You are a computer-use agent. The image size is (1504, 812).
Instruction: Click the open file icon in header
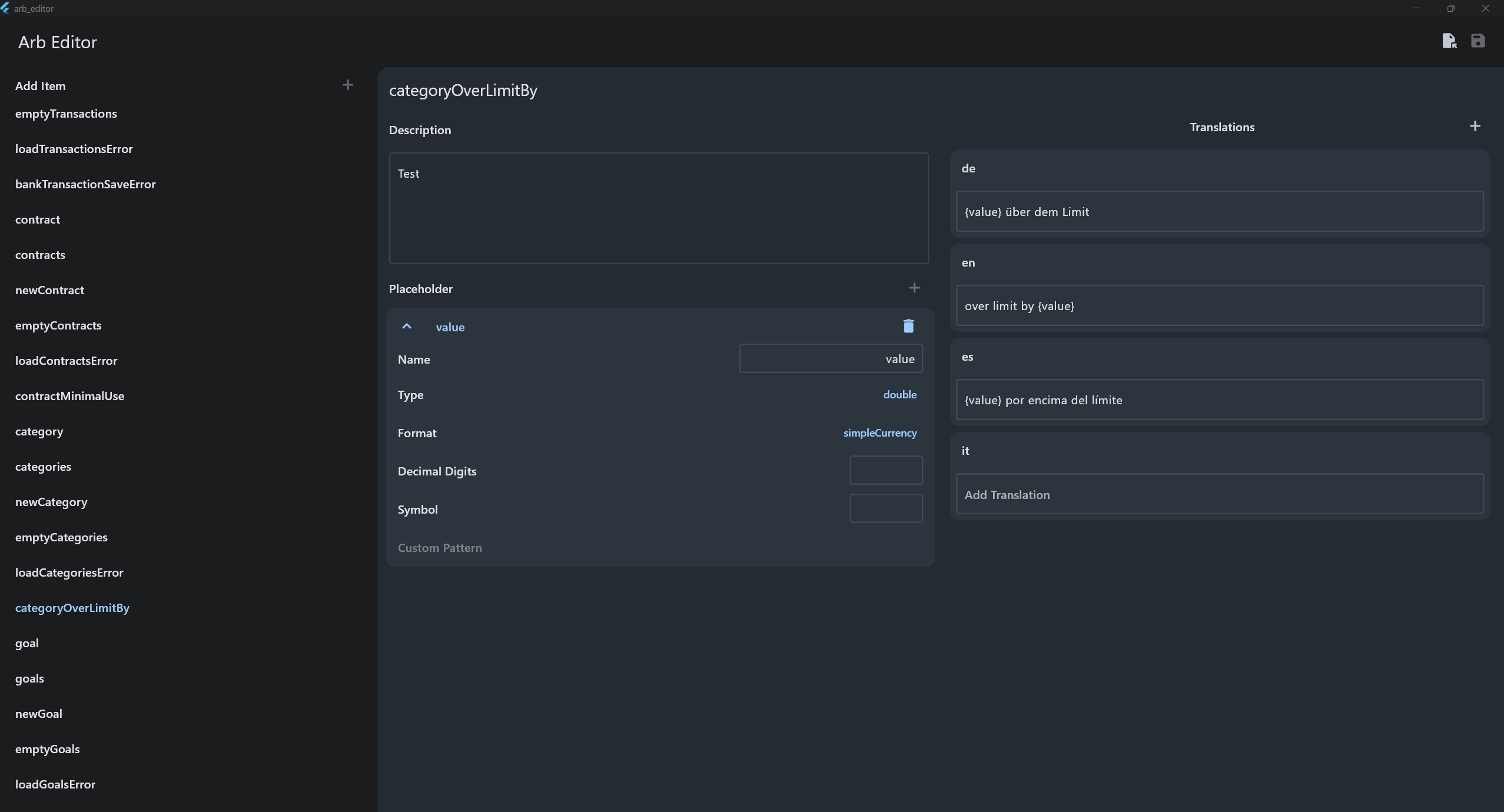(1449, 41)
